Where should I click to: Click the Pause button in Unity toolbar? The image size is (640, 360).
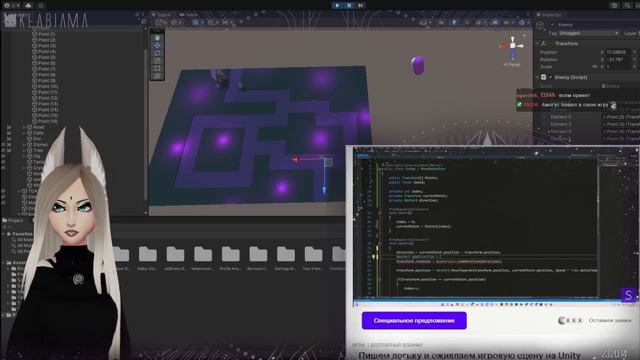349,5
